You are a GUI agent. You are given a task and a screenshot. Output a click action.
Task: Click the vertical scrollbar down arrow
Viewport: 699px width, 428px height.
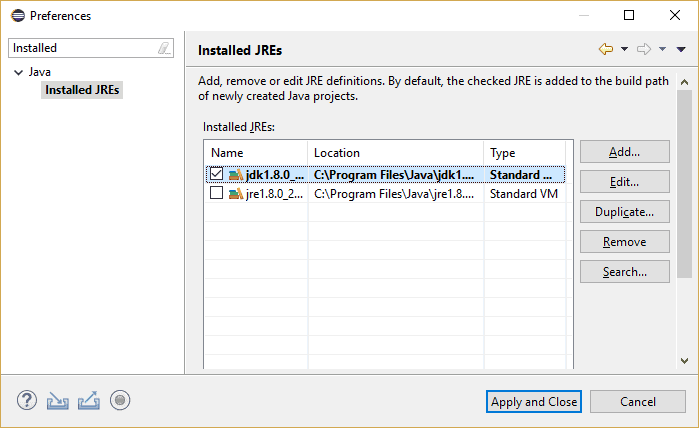684,361
